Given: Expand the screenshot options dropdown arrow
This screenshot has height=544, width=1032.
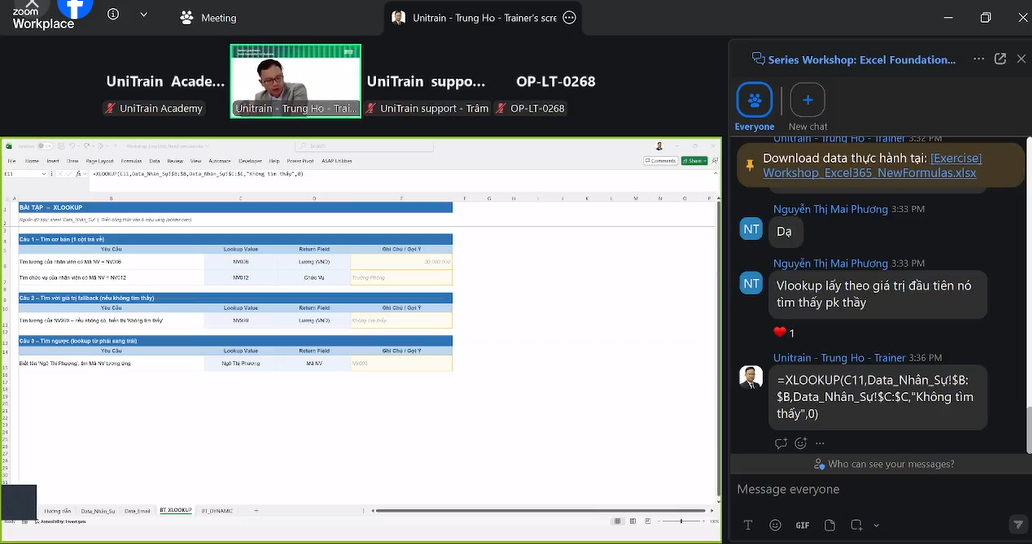Looking at the screenshot, I should click(x=876, y=525).
